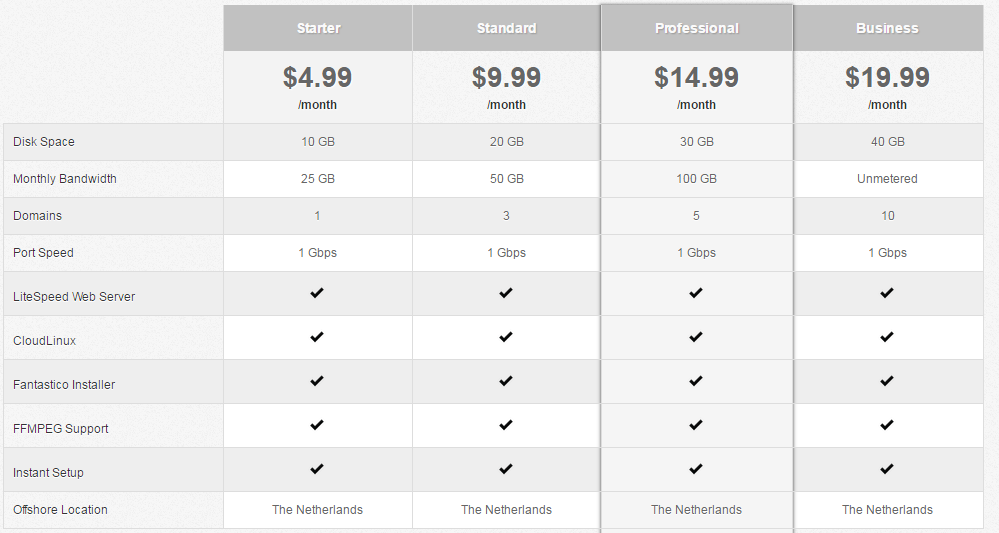The width and height of the screenshot is (999, 533).
Task: Click the Professional plan 100 GB bandwidth cell
Action: [696, 179]
